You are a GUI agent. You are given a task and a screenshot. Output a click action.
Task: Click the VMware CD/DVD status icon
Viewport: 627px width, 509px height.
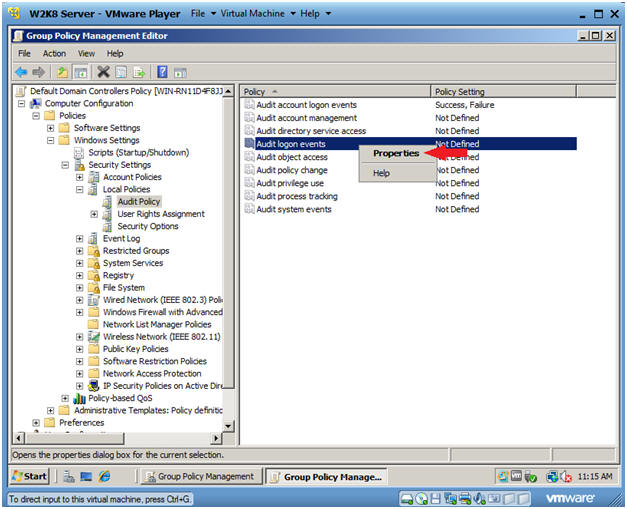click(421, 499)
